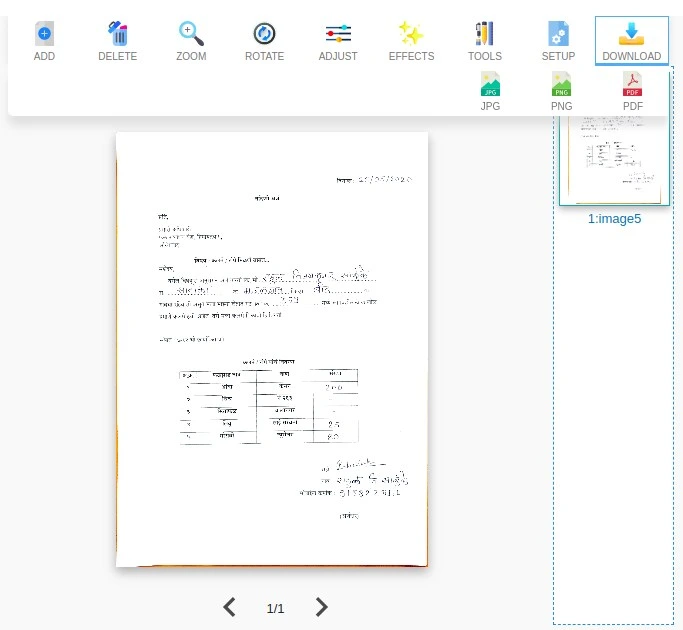The width and height of the screenshot is (683, 630).
Task: Click the empty area of the thumbnail panel
Action: coord(613,420)
